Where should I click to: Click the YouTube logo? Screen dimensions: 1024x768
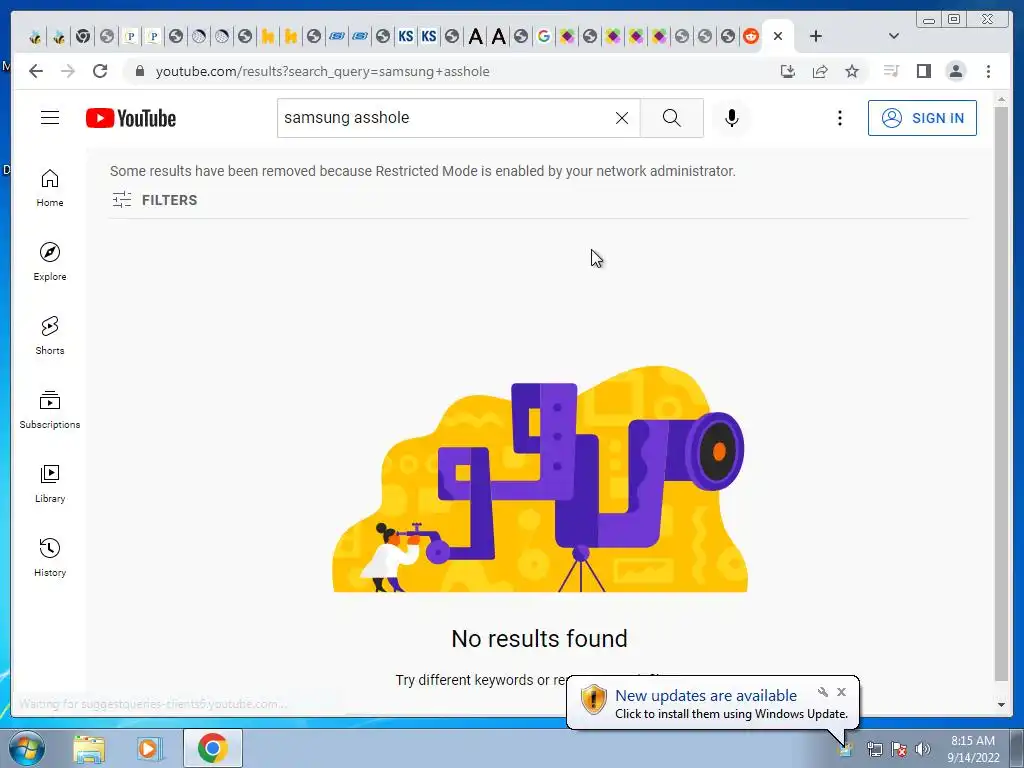(x=131, y=118)
